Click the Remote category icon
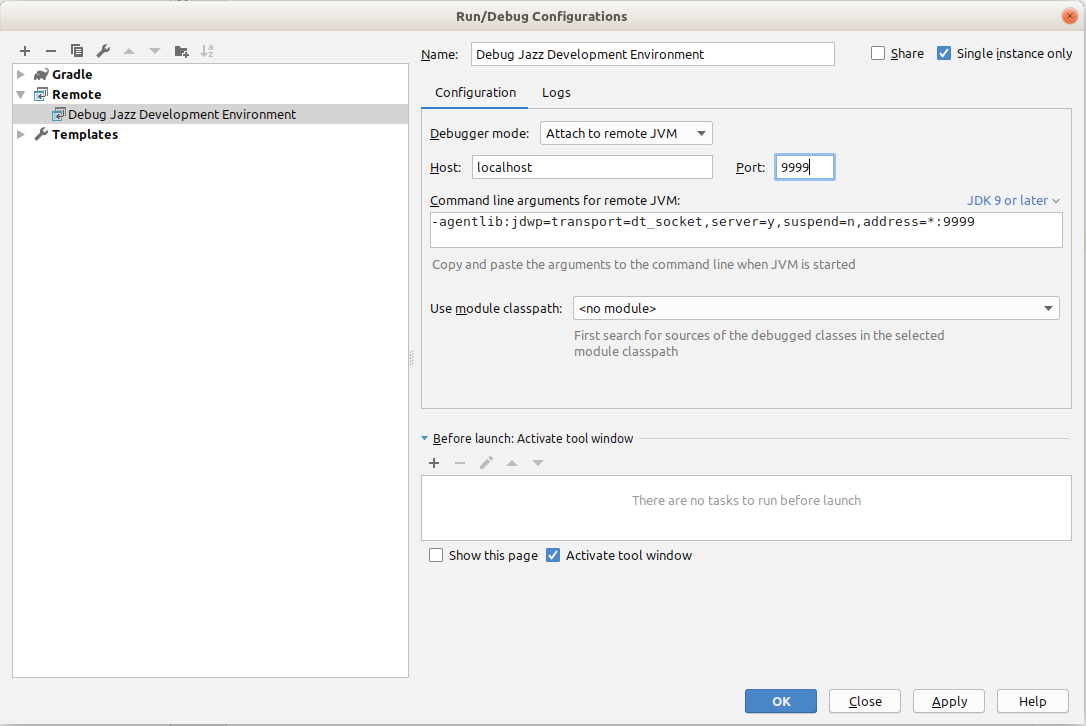 point(42,94)
